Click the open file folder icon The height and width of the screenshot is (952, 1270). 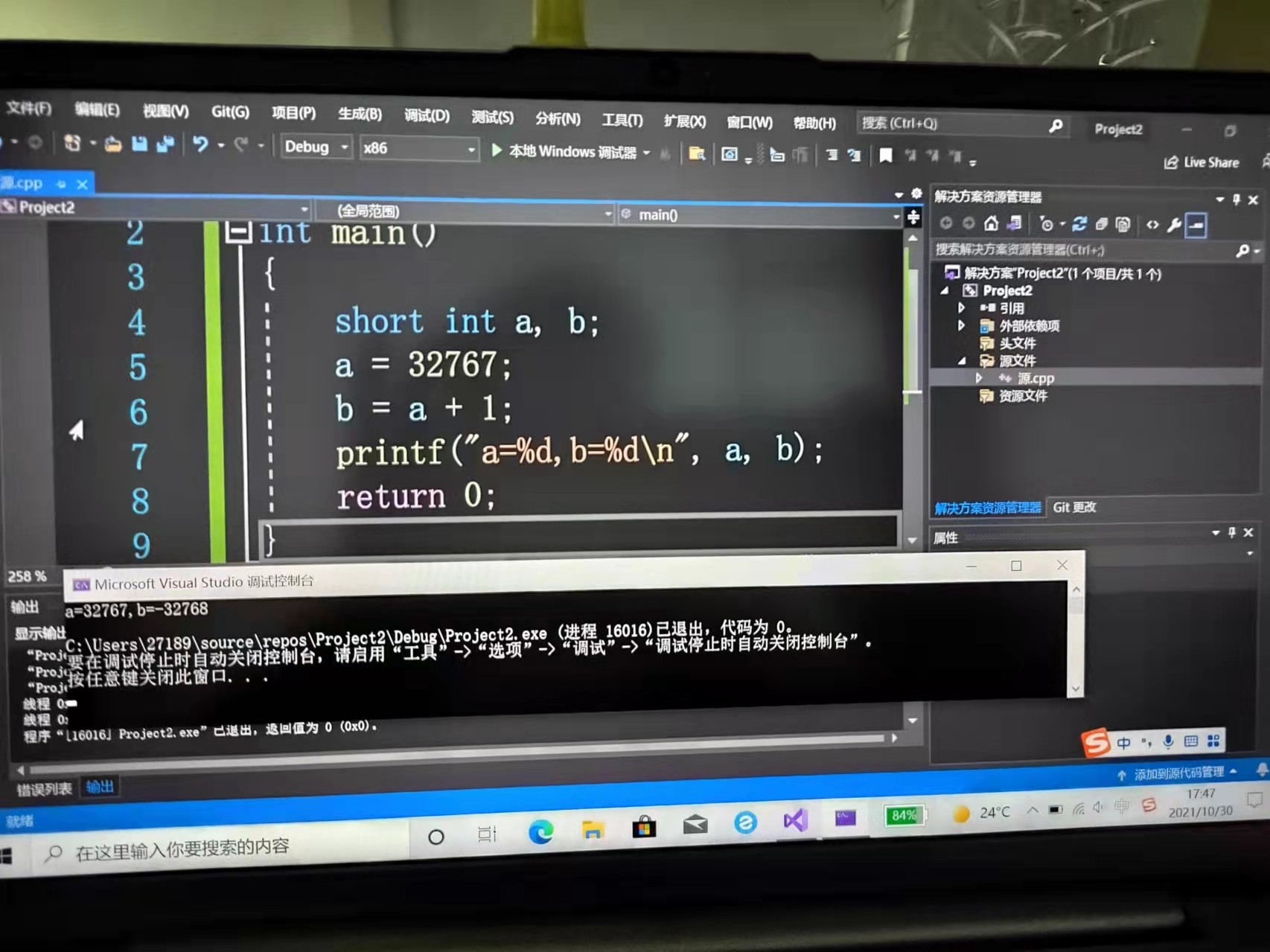(112, 144)
